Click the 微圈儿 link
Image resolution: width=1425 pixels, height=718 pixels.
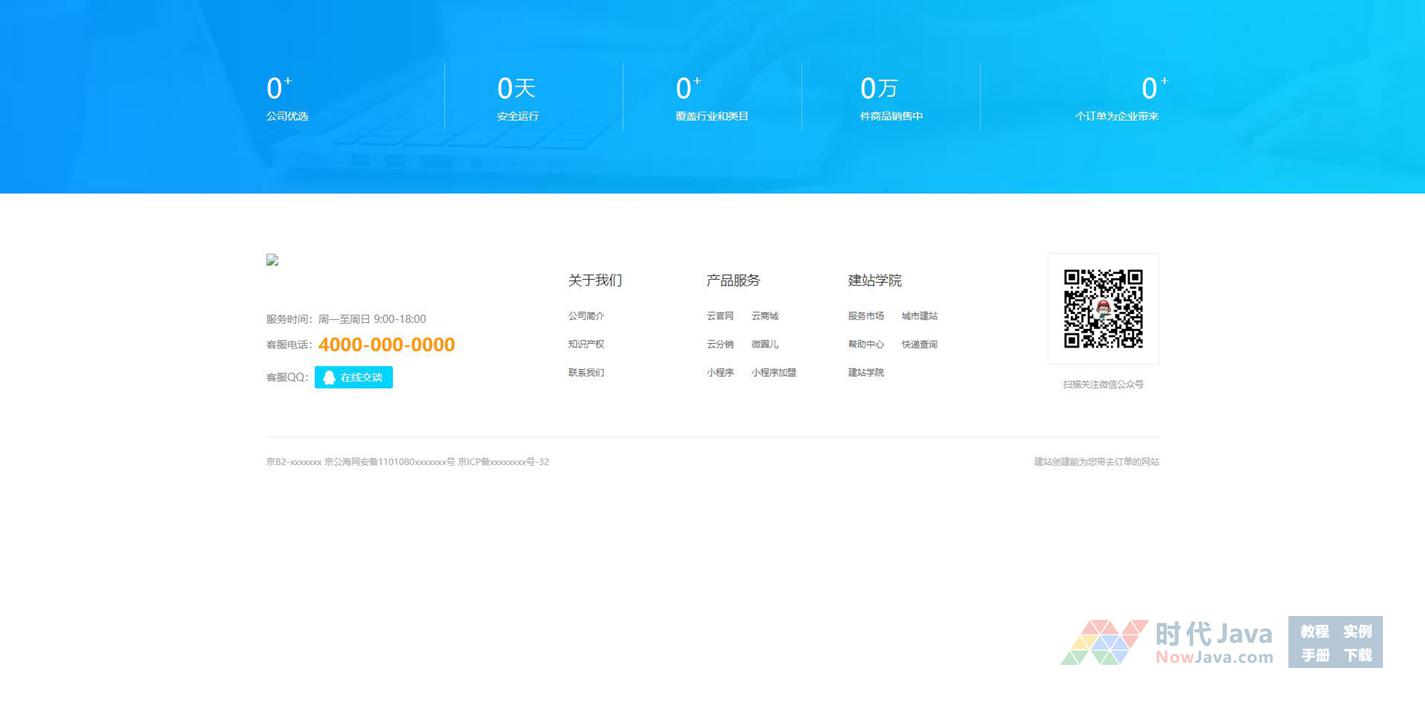click(x=765, y=344)
